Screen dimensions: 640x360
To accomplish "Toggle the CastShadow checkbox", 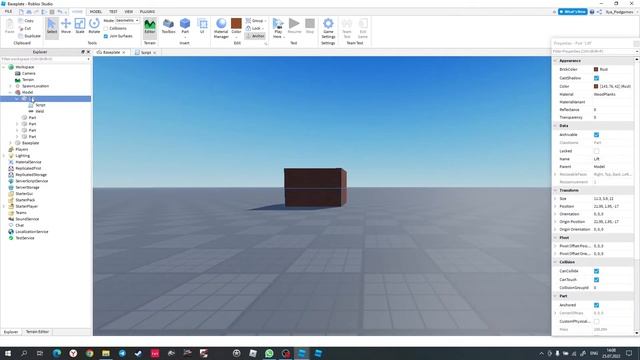I will click(x=596, y=78).
